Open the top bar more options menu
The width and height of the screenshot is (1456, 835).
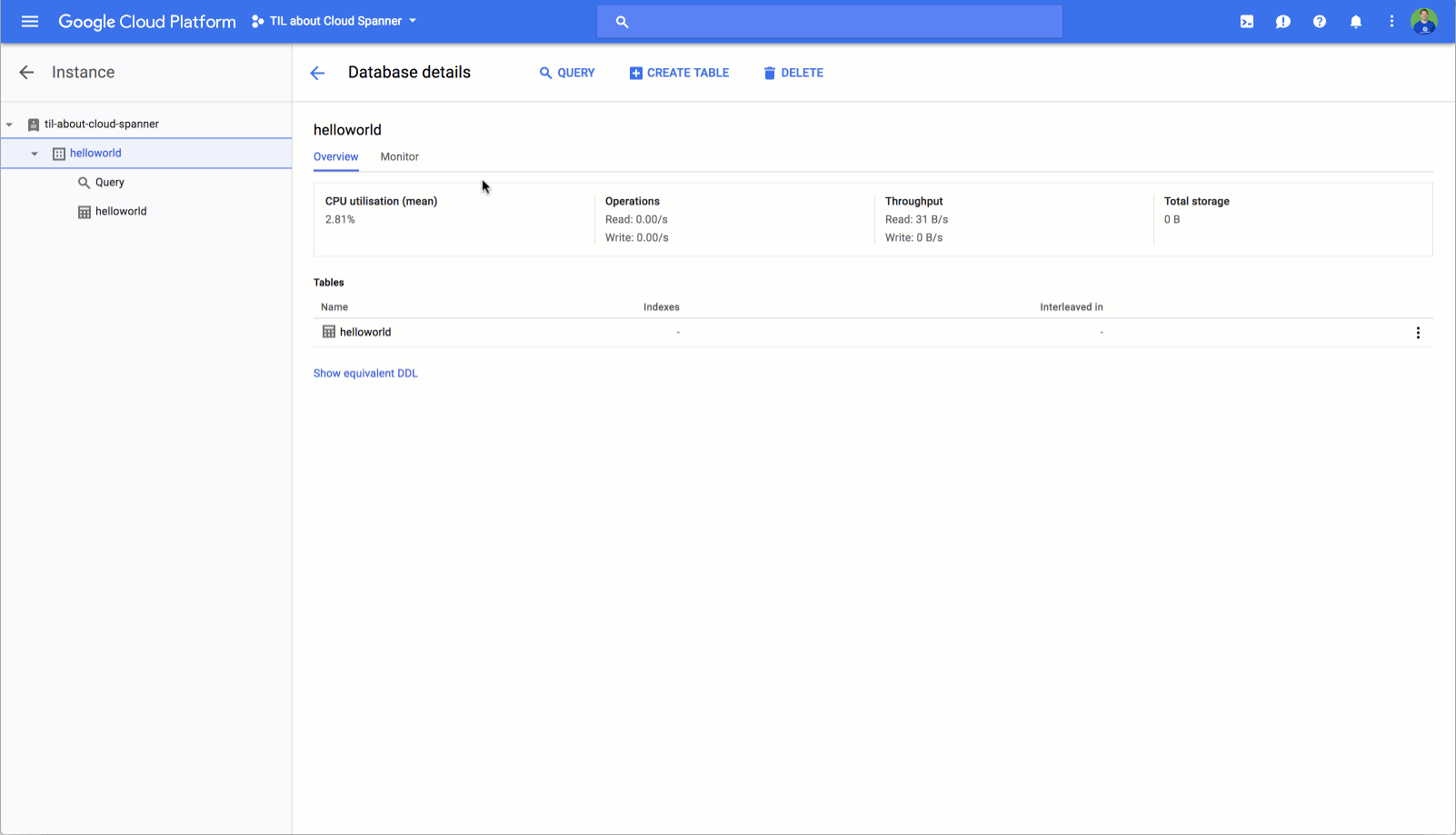[x=1391, y=21]
